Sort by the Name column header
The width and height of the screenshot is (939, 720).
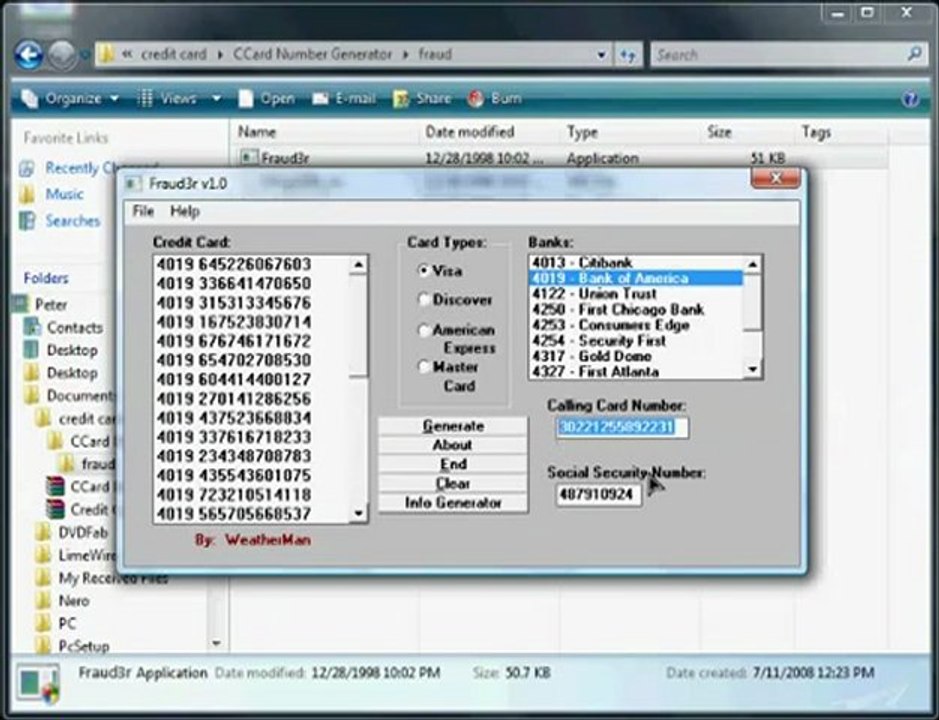click(x=257, y=132)
